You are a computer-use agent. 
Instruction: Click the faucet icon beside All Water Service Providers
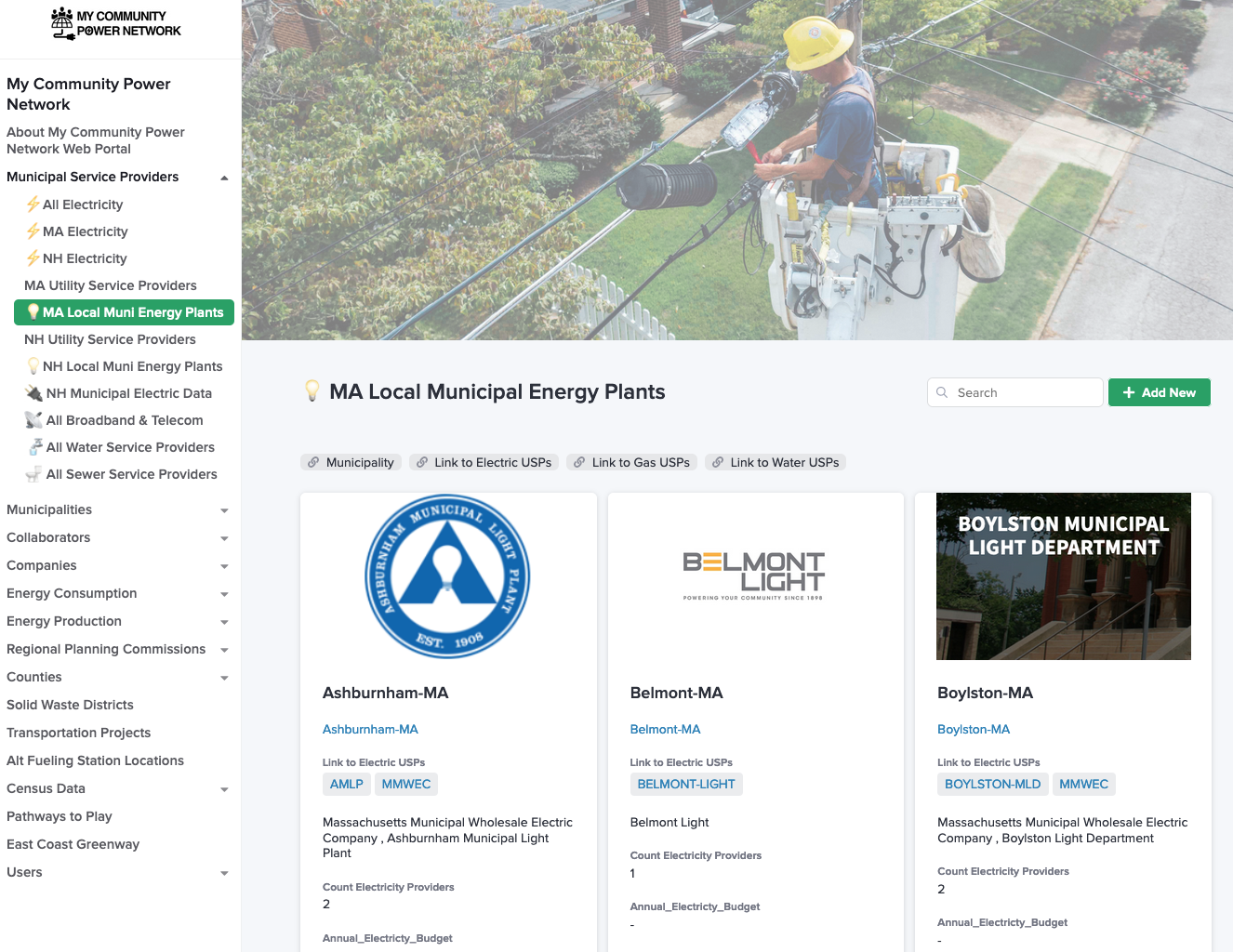(34, 447)
